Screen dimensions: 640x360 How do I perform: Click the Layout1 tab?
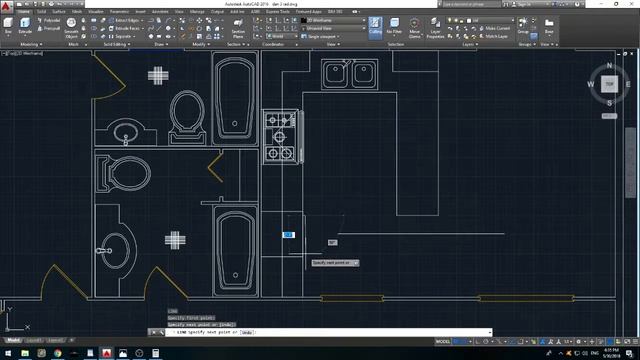[33, 340]
